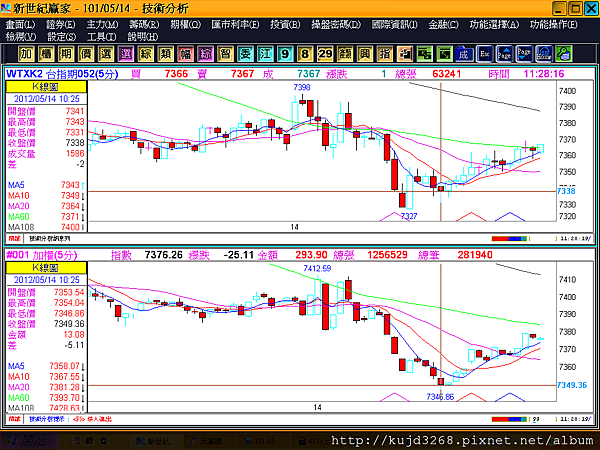Viewport: 600px width, 450px height.
Task: Switch to 新世紀 taskbar window
Action: pos(155,441)
